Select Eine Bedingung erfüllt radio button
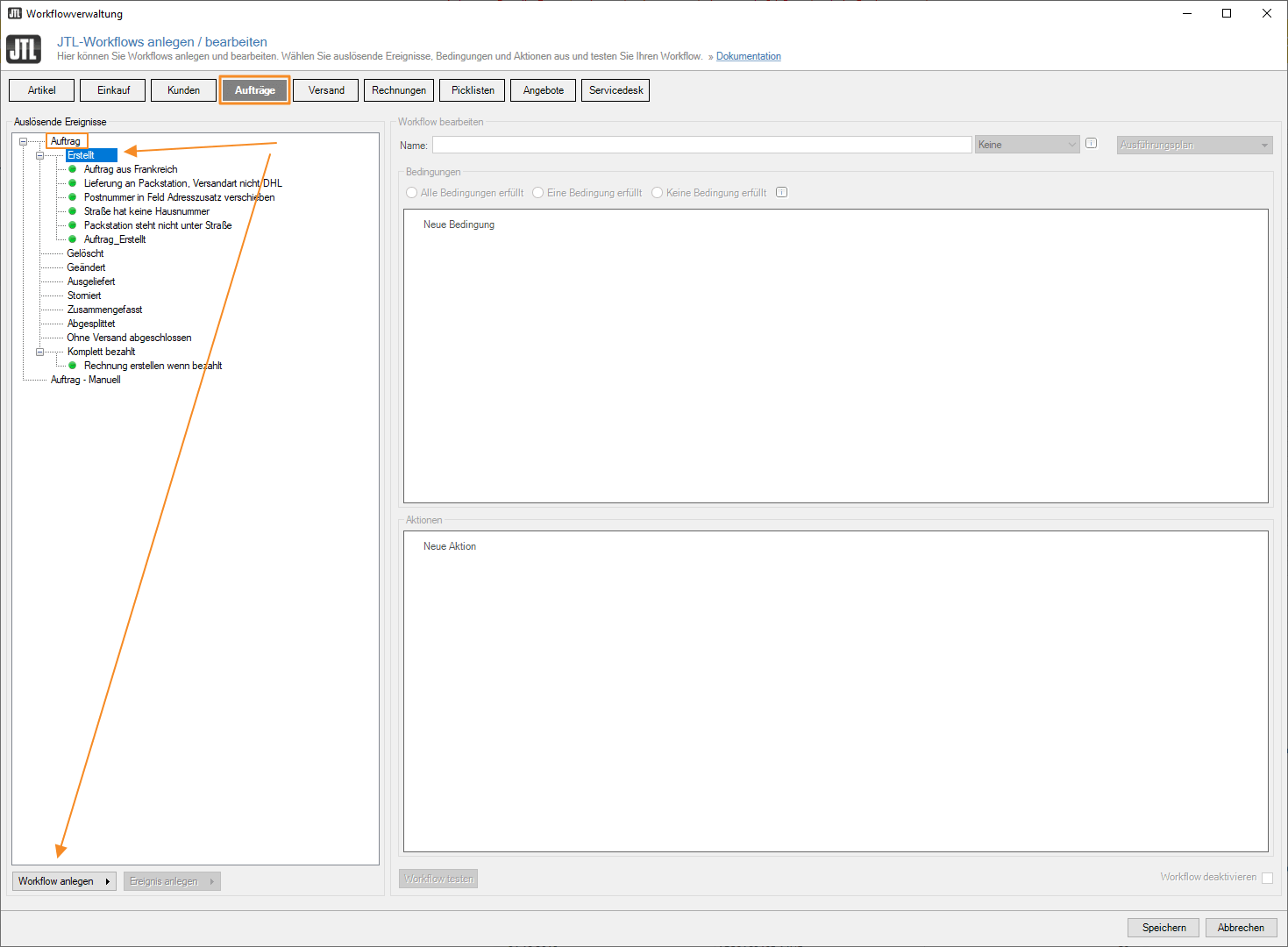The height and width of the screenshot is (947, 1288). pyautogui.click(x=538, y=193)
